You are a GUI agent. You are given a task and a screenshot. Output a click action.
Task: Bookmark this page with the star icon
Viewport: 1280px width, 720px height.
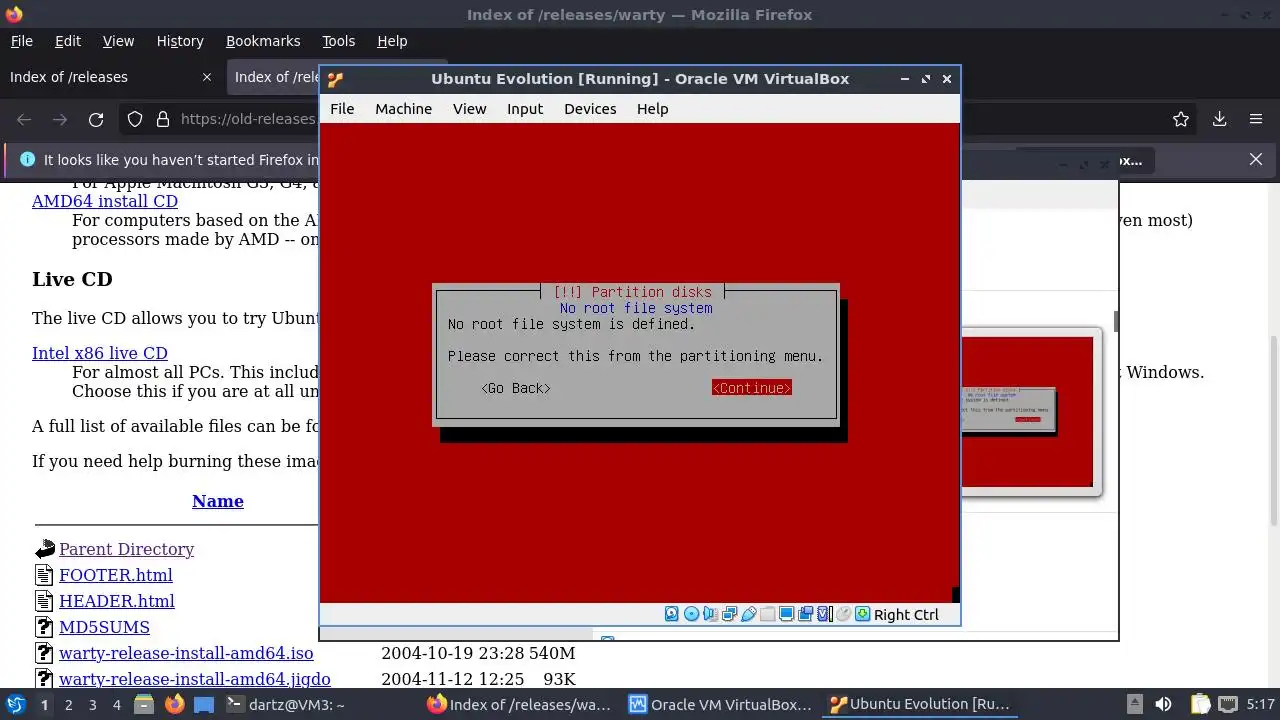coord(1181,119)
